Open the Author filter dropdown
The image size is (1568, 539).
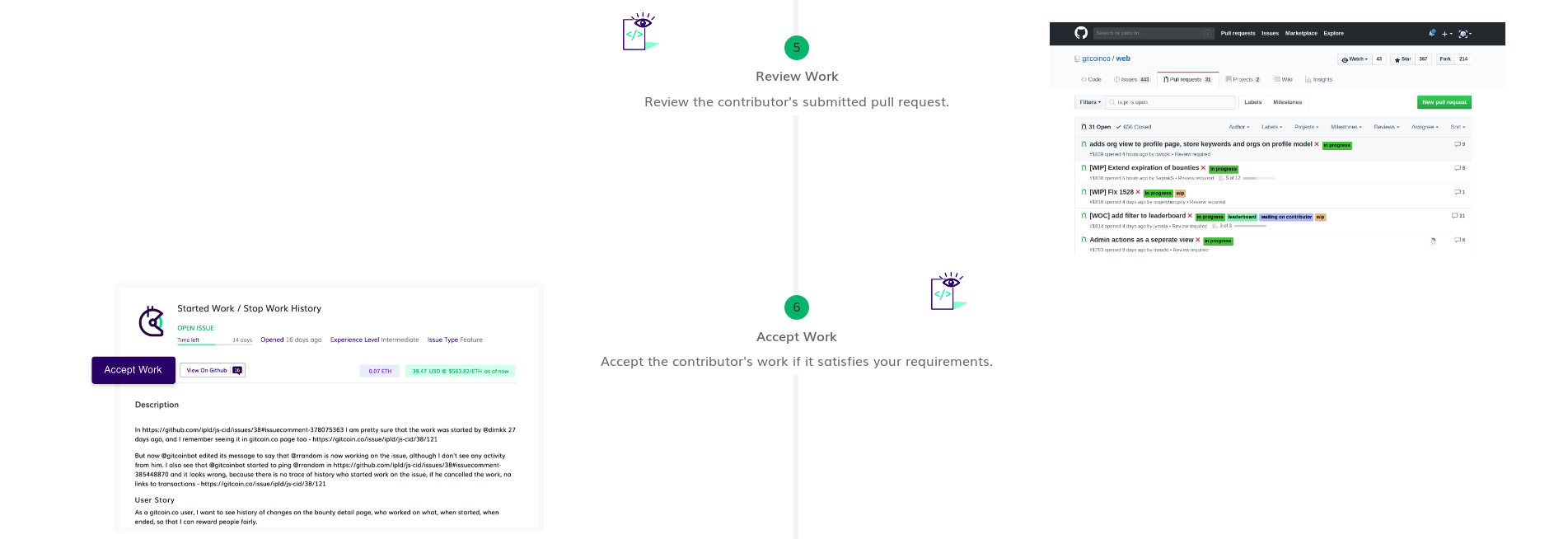[x=1239, y=127]
